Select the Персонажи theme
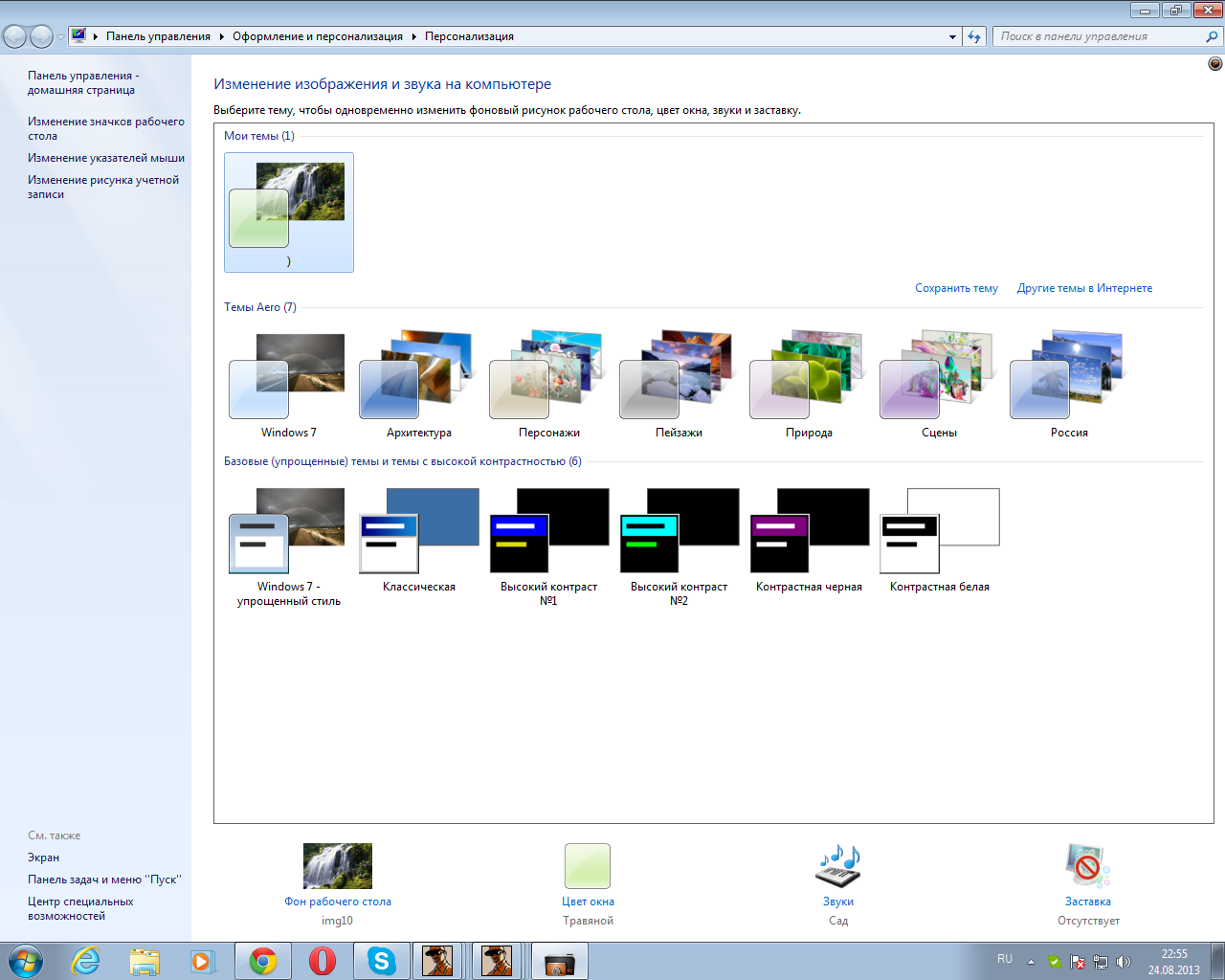Image resolution: width=1225 pixels, height=980 pixels. pyautogui.click(x=548, y=385)
